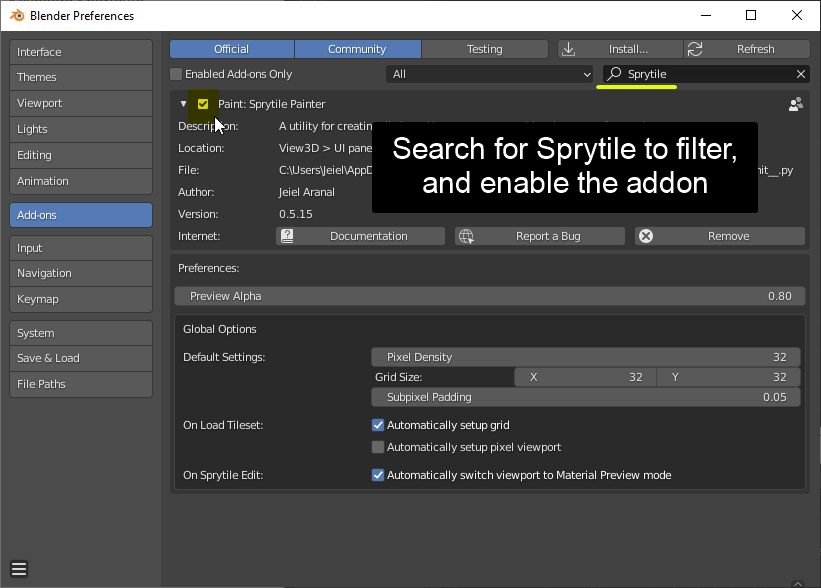Go to Lights preferences
821x588 pixels.
(x=81, y=129)
